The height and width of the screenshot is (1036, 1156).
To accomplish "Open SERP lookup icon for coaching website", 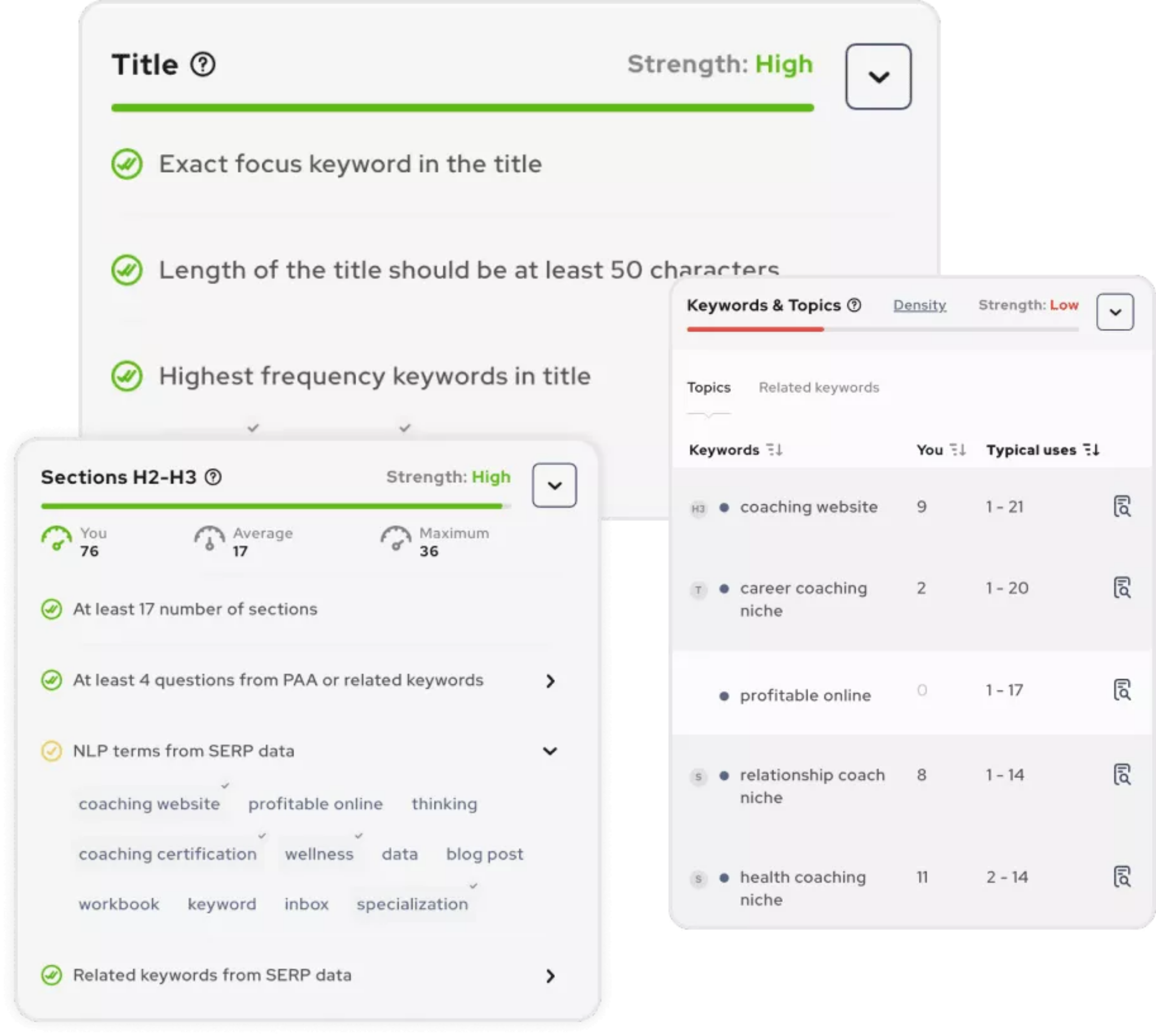I will pyautogui.click(x=1122, y=506).
